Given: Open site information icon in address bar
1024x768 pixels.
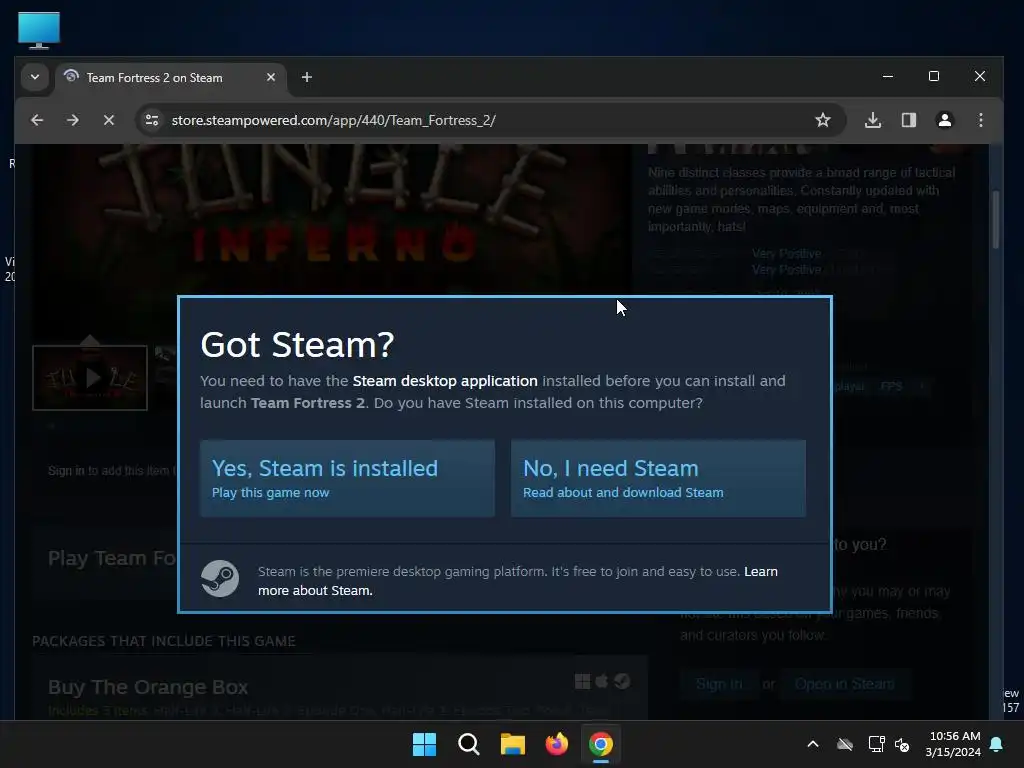Looking at the screenshot, I should click(152, 120).
